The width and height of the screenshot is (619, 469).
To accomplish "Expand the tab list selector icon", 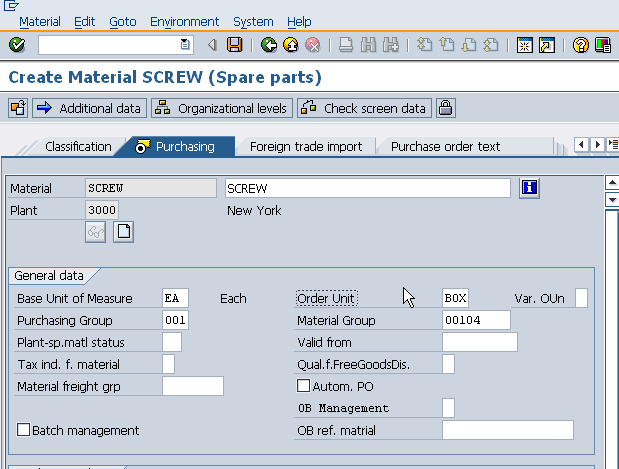I will [612, 146].
